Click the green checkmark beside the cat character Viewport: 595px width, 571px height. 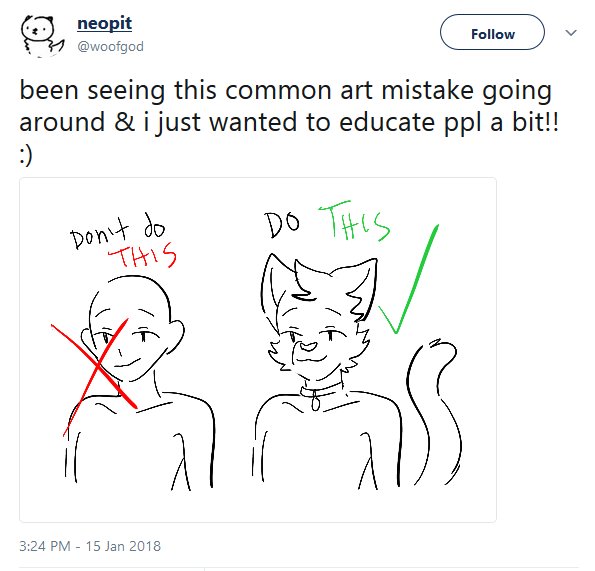[x=409, y=279]
